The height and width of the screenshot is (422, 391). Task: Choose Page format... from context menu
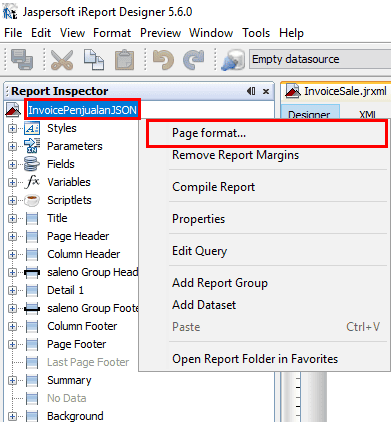pos(267,133)
